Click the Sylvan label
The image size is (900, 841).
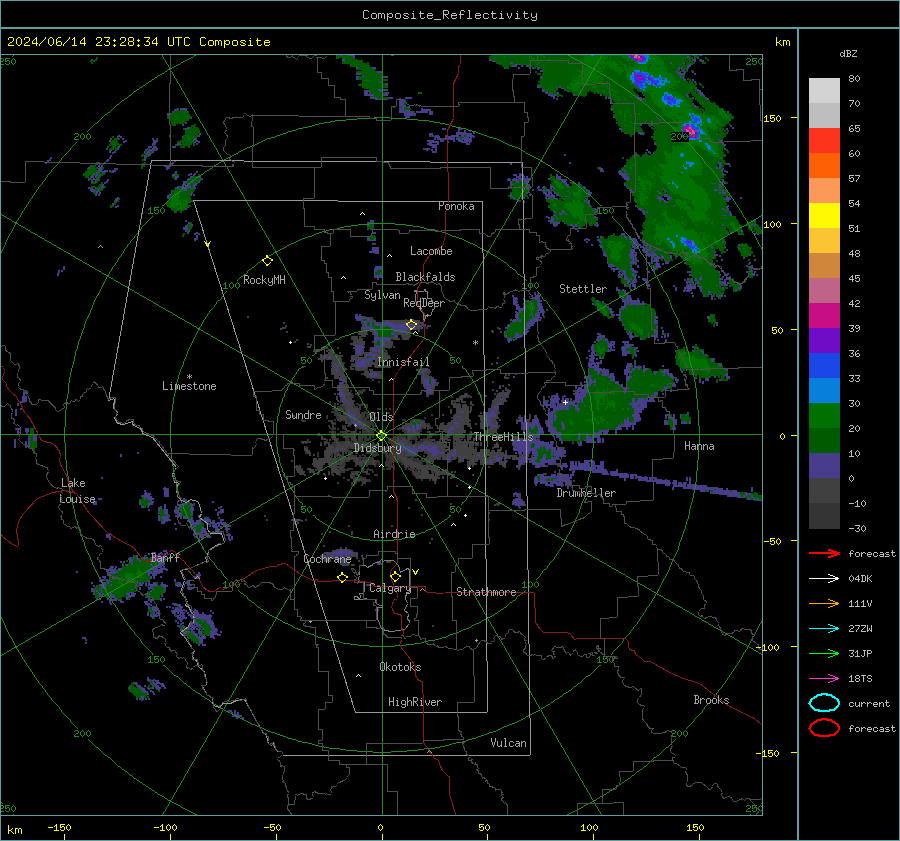coord(382,295)
